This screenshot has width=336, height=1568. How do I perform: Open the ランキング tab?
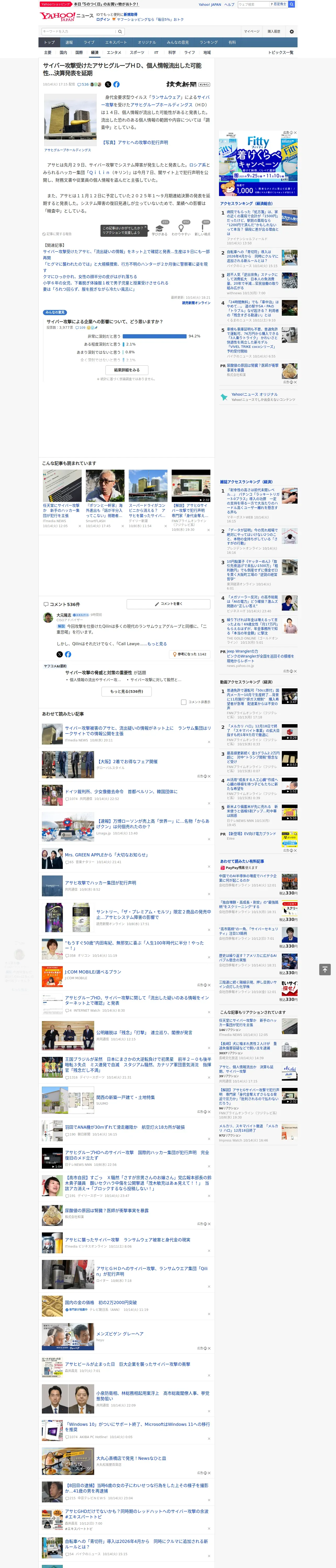coord(209,43)
